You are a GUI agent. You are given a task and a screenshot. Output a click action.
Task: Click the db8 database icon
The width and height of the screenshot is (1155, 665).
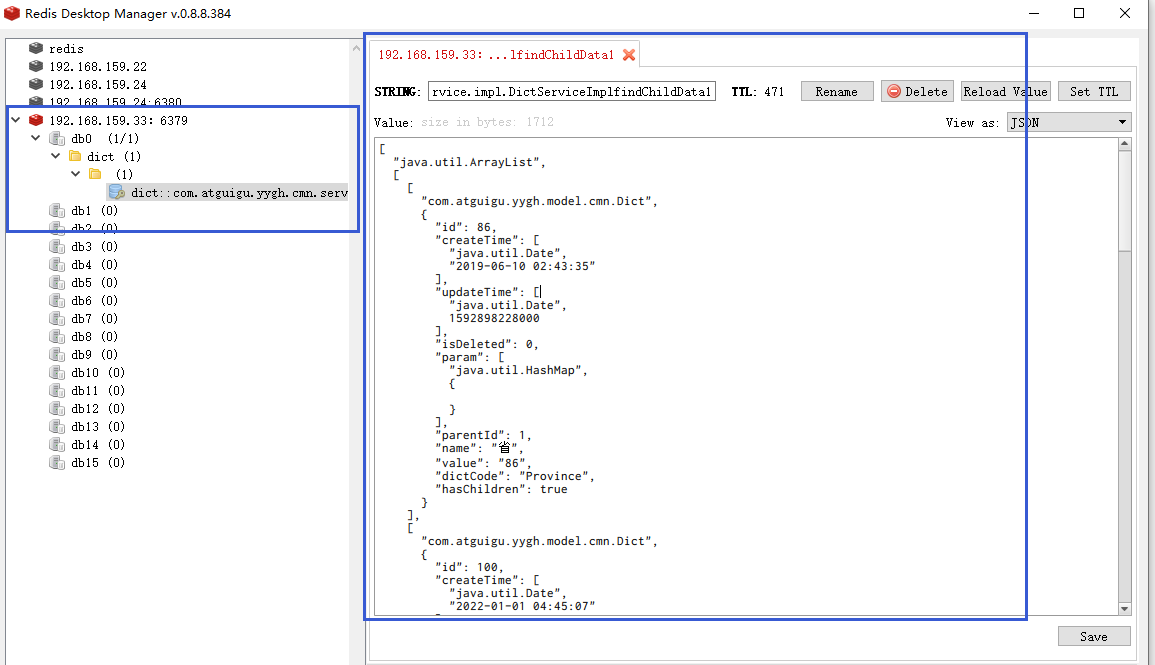pyautogui.click(x=57, y=337)
